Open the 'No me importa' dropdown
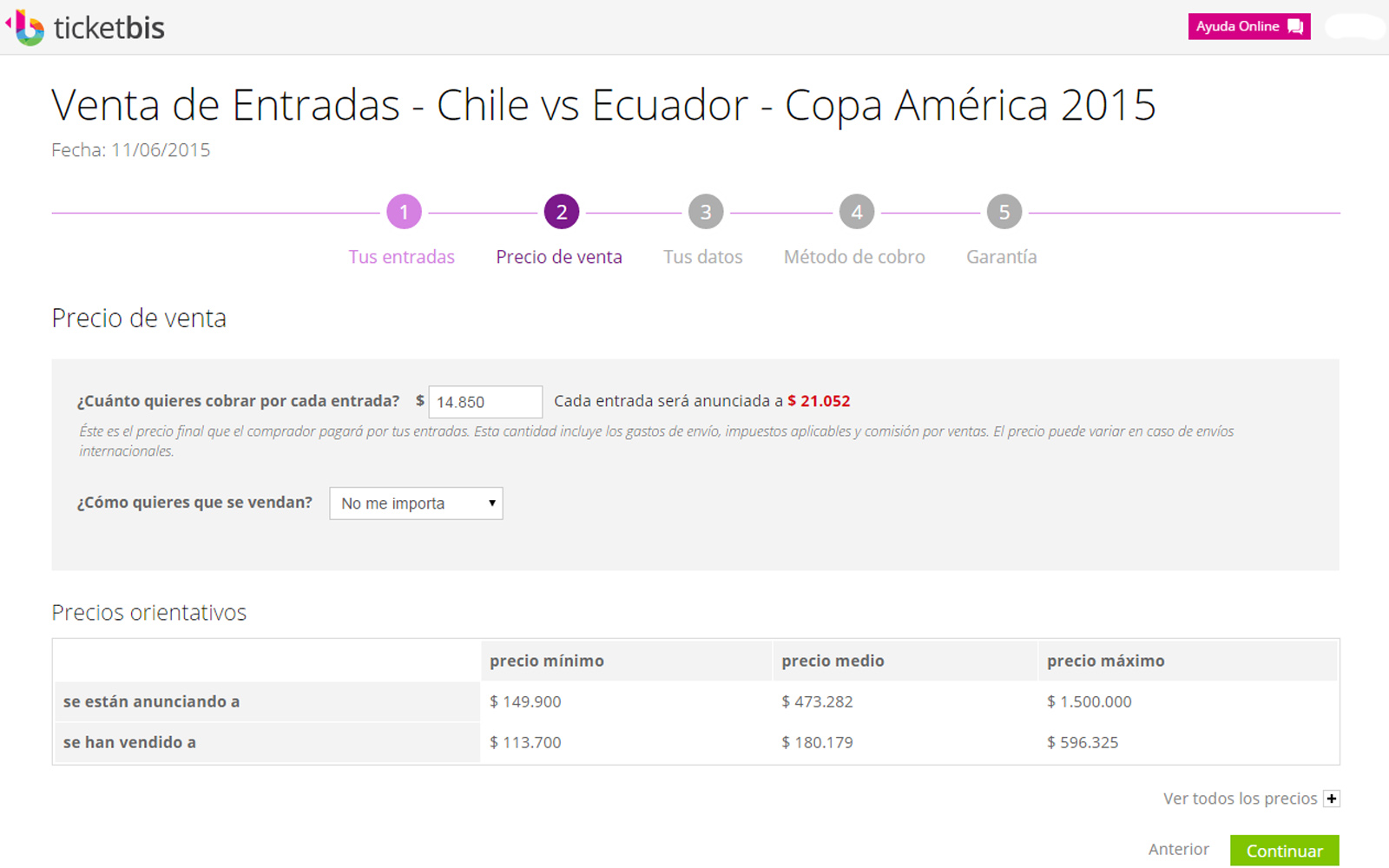Screen dimensions: 1389x868 [x=416, y=503]
